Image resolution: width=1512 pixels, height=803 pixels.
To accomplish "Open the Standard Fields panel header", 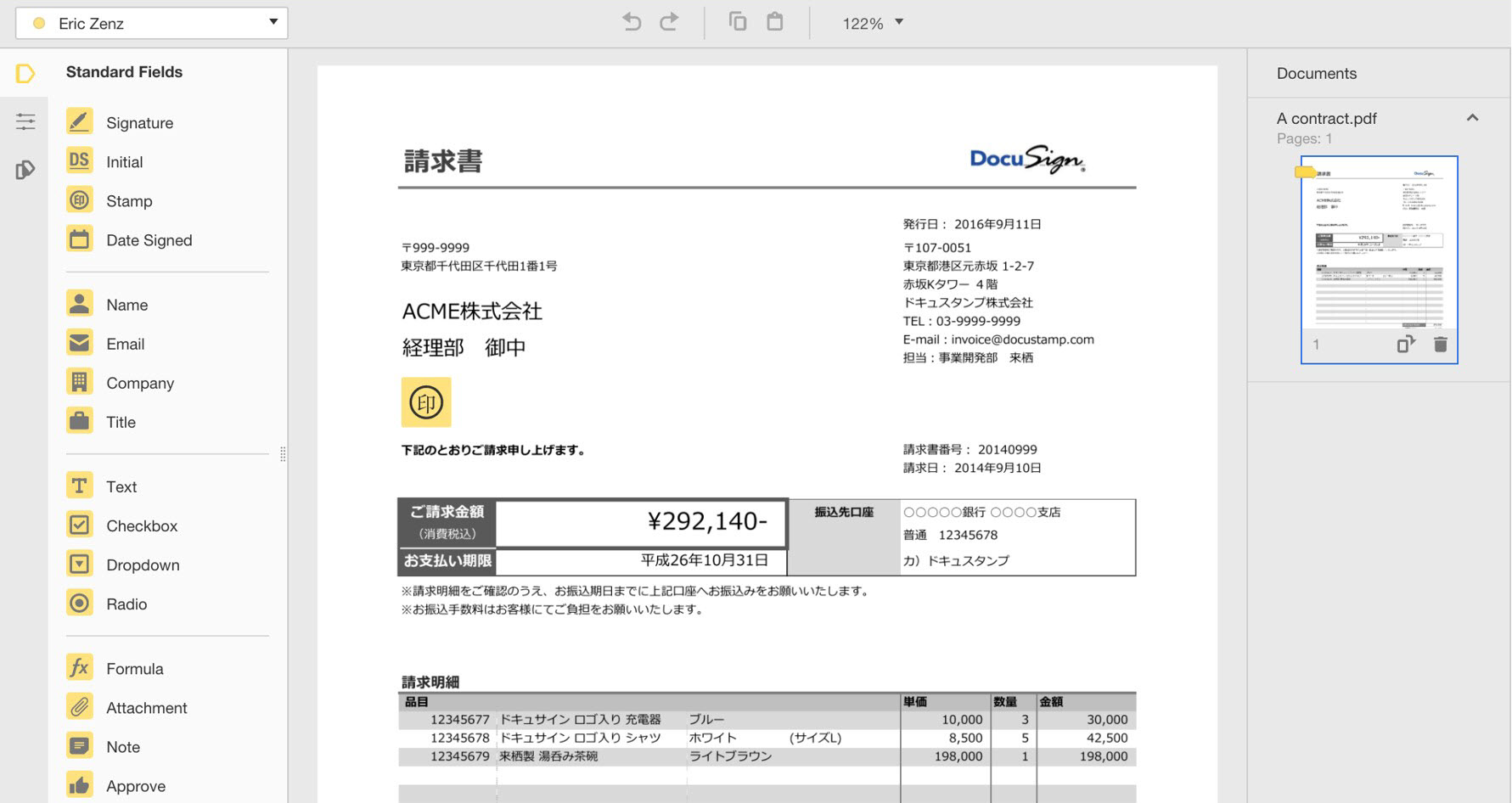I will tap(124, 71).
